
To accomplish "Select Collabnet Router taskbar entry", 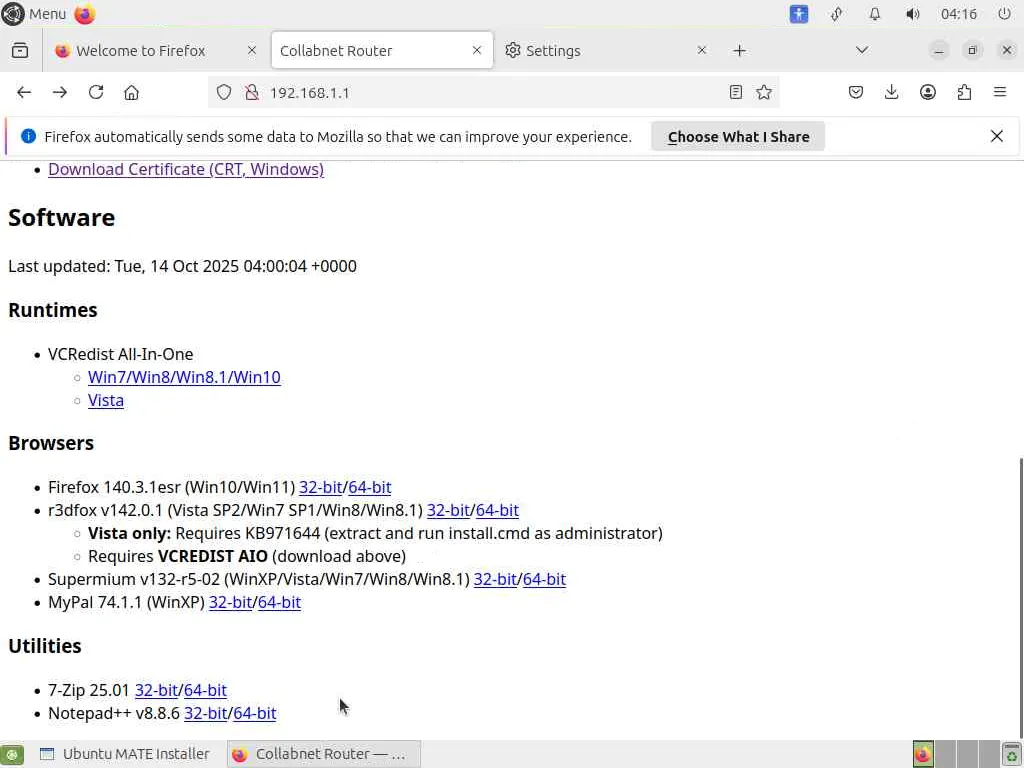I will (324, 754).
